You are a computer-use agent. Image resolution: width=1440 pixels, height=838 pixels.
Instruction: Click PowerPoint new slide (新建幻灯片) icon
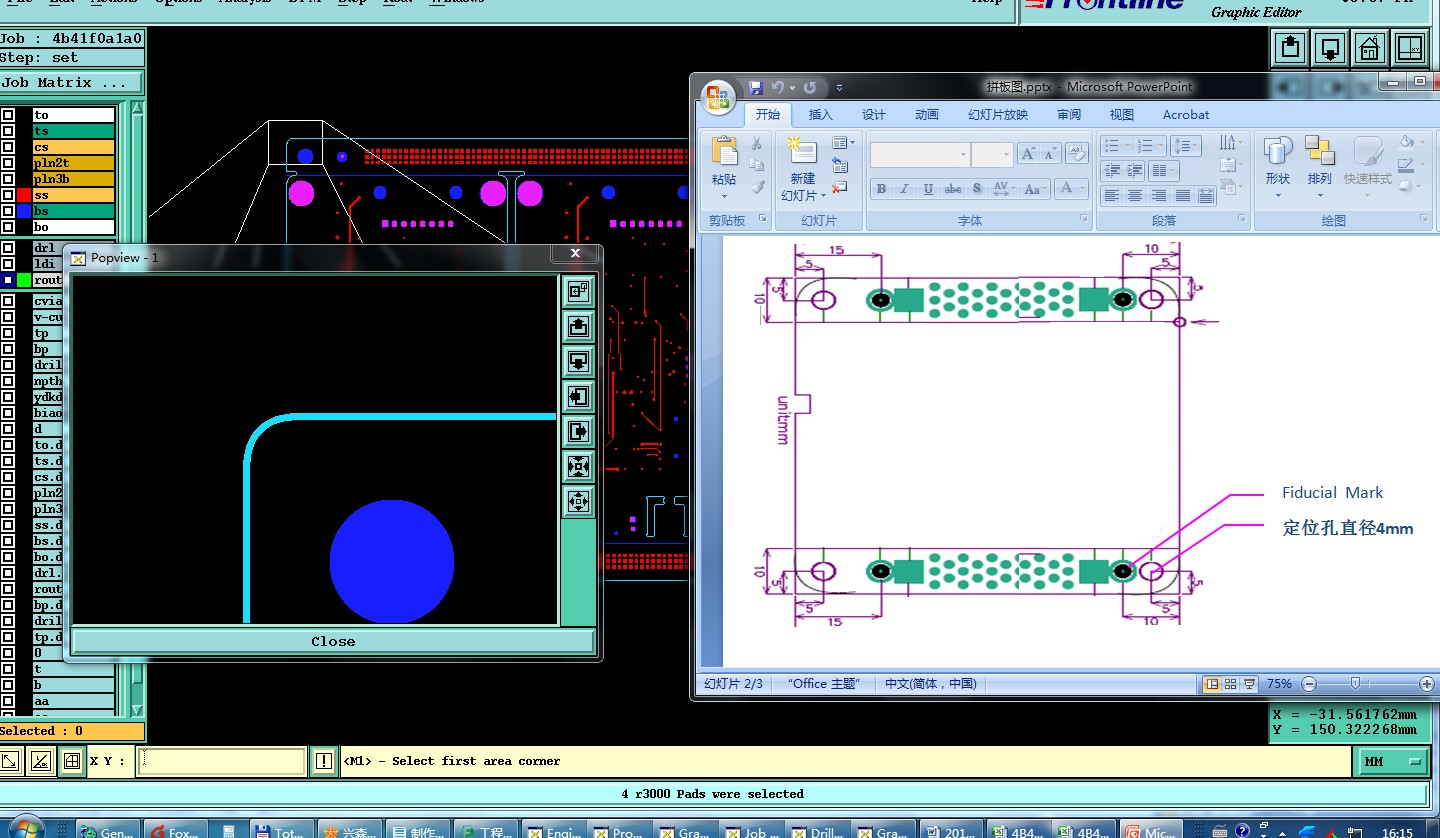click(x=802, y=150)
